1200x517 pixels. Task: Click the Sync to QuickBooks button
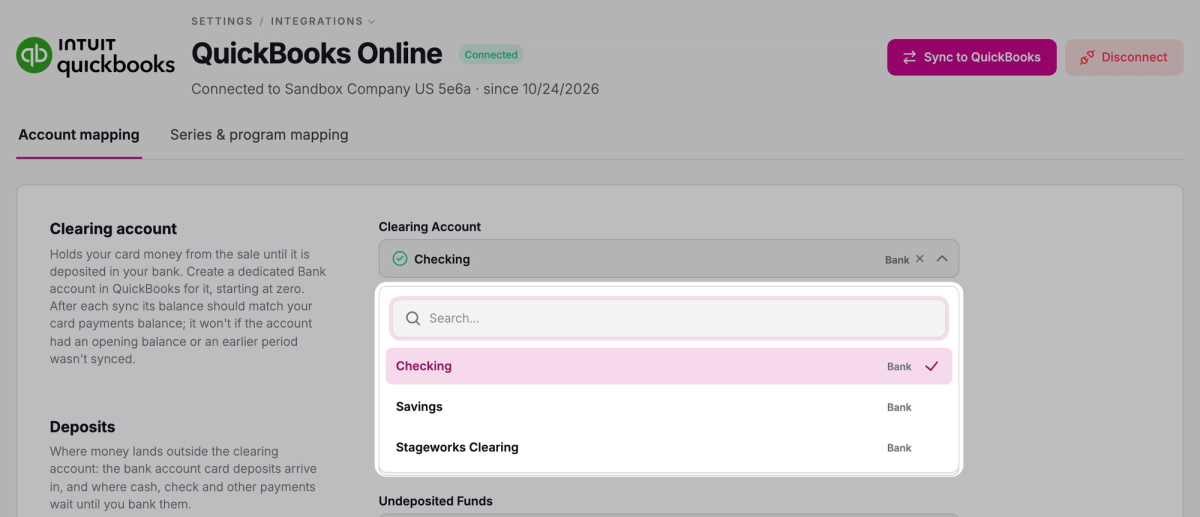972,57
